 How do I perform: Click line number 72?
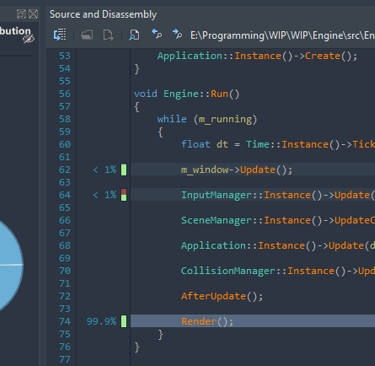click(x=65, y=296)
